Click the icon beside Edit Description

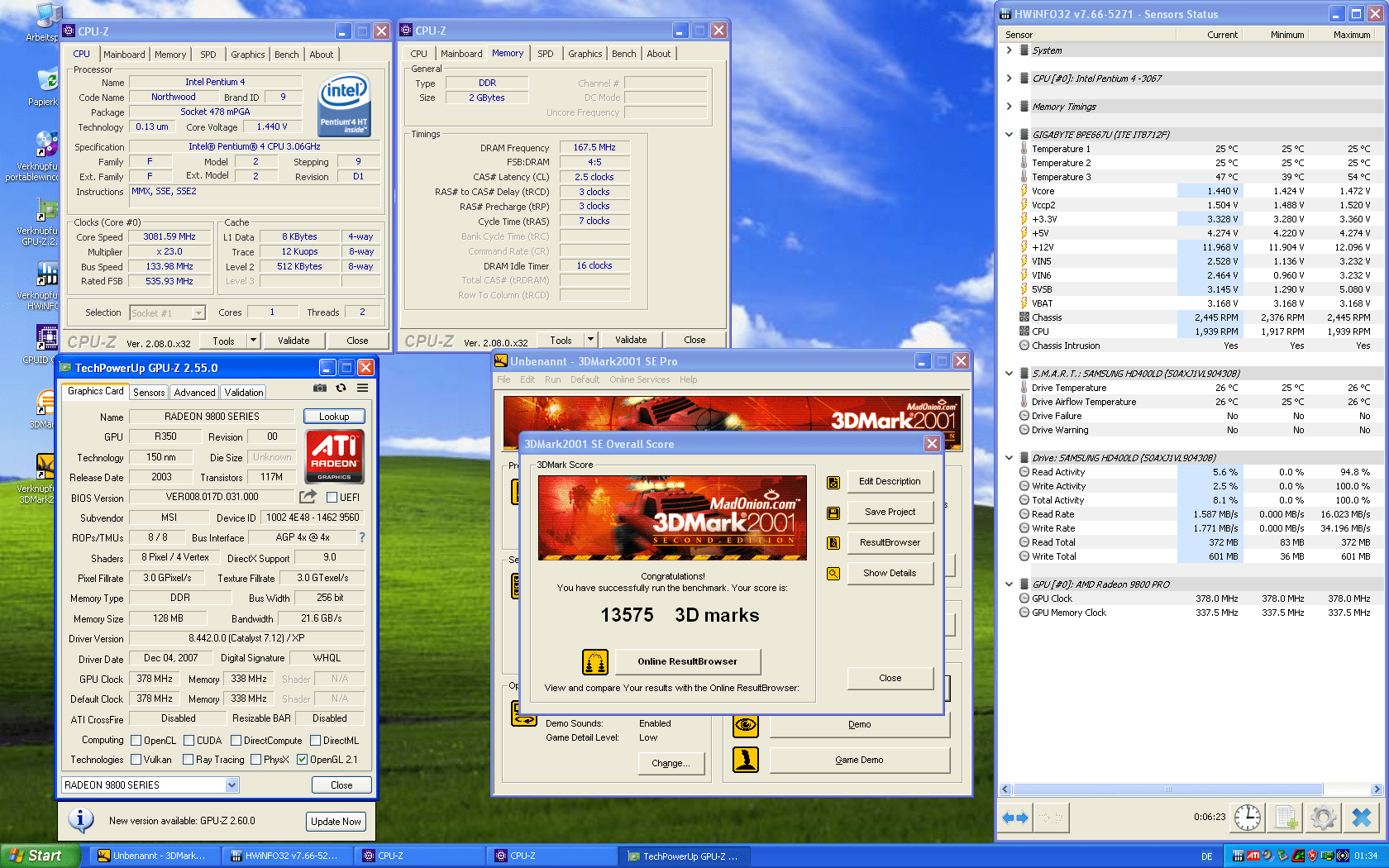(833, 482)
